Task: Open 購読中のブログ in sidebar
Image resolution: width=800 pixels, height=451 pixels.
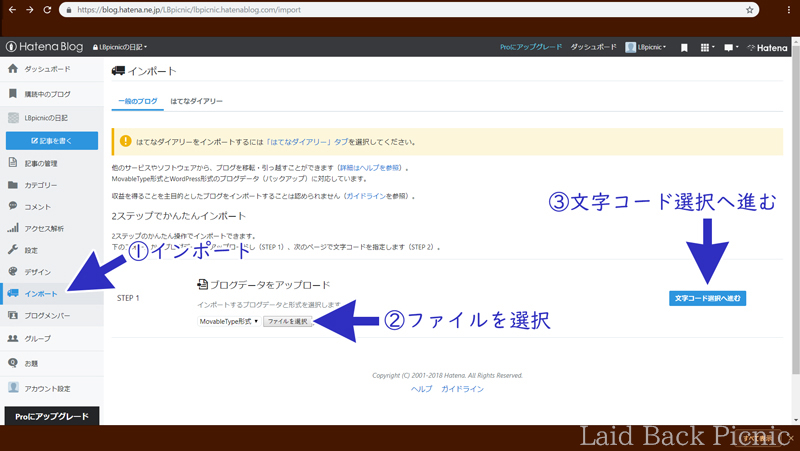Action: click(47, 94)
